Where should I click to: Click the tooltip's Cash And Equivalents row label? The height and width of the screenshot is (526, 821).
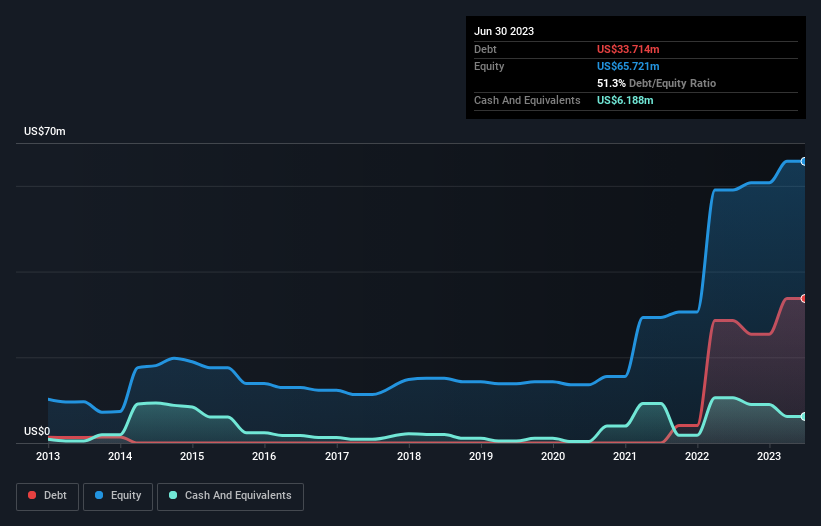tap(527, 100)
